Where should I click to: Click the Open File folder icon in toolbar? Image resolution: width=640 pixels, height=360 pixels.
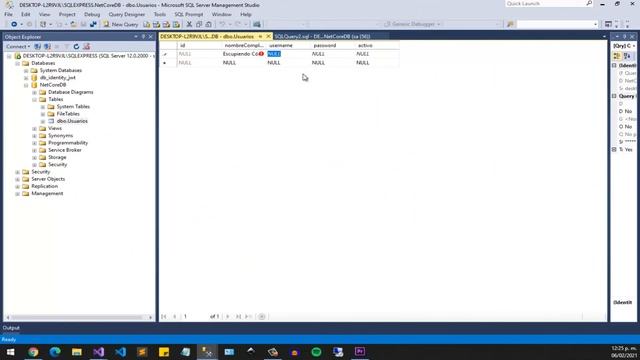[73, 24]
